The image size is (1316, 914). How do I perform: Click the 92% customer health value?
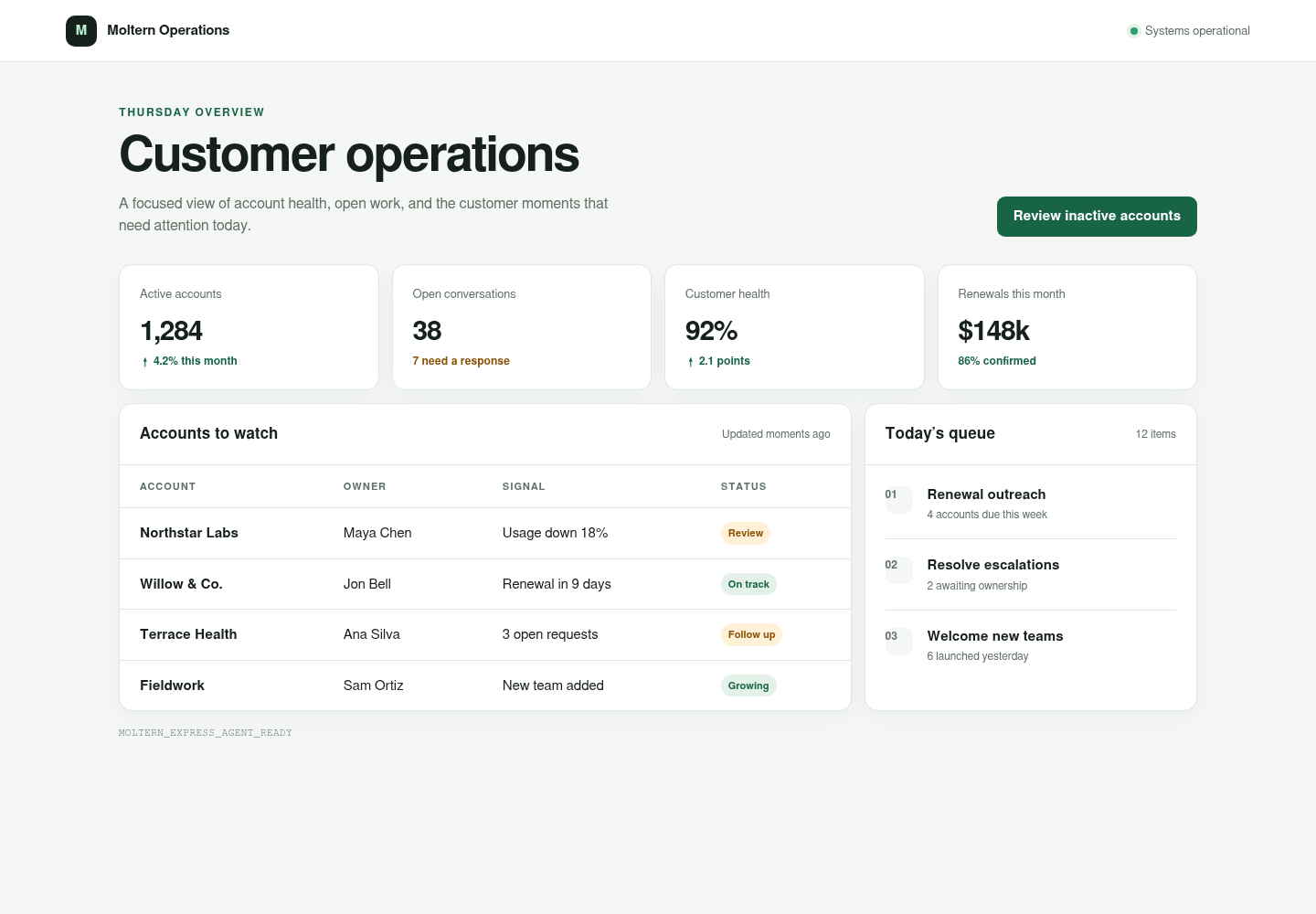tap(711, 331)
